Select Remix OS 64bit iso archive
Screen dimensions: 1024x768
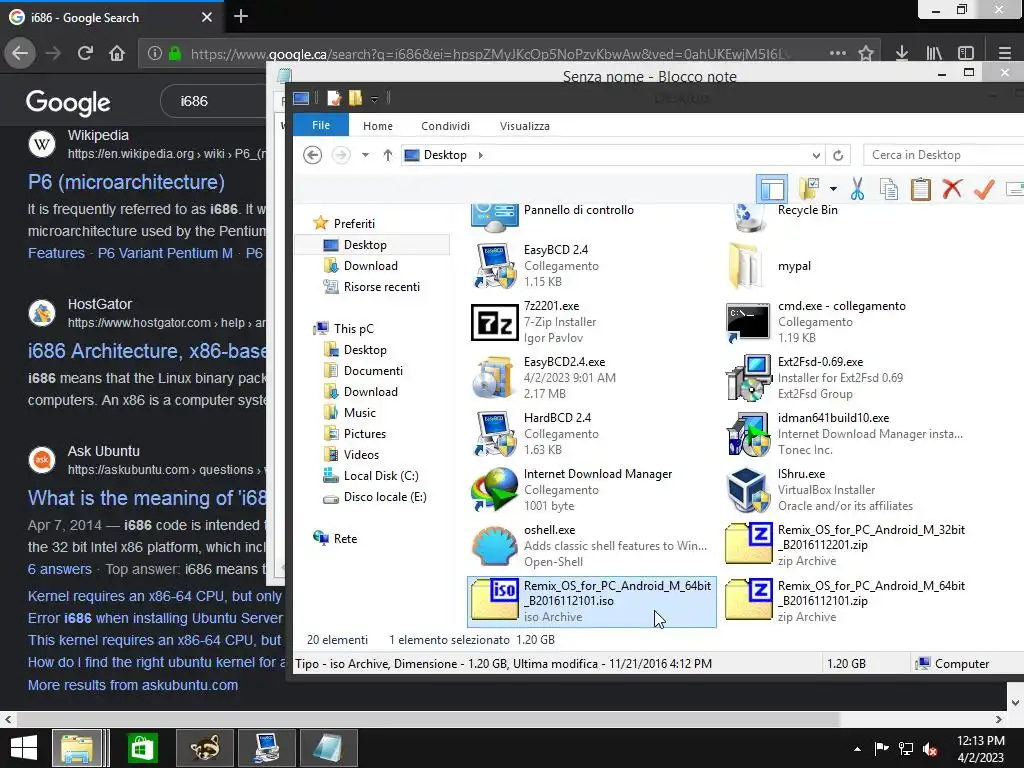pos(592,601)
